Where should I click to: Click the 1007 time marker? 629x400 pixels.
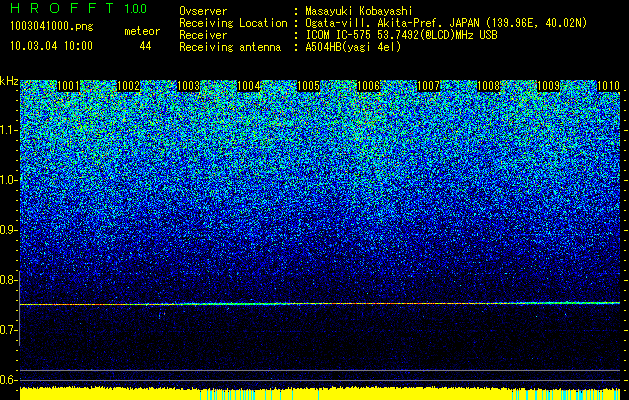tap(428, 86)
